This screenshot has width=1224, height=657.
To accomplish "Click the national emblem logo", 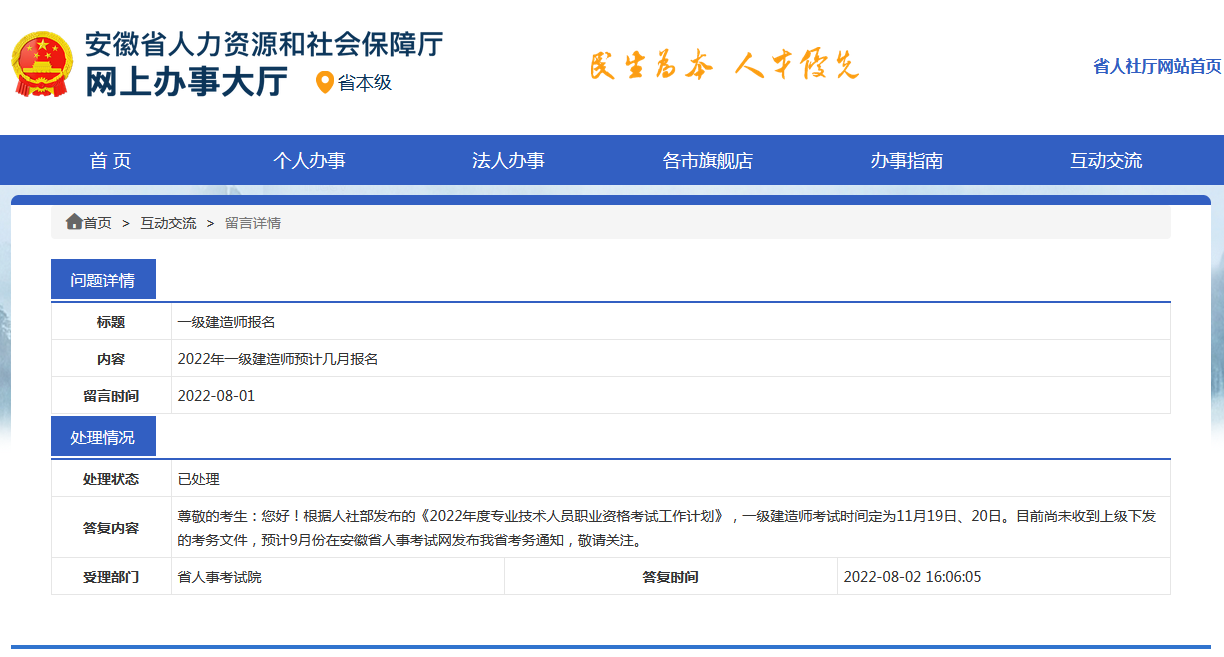I will coord(42,64).
